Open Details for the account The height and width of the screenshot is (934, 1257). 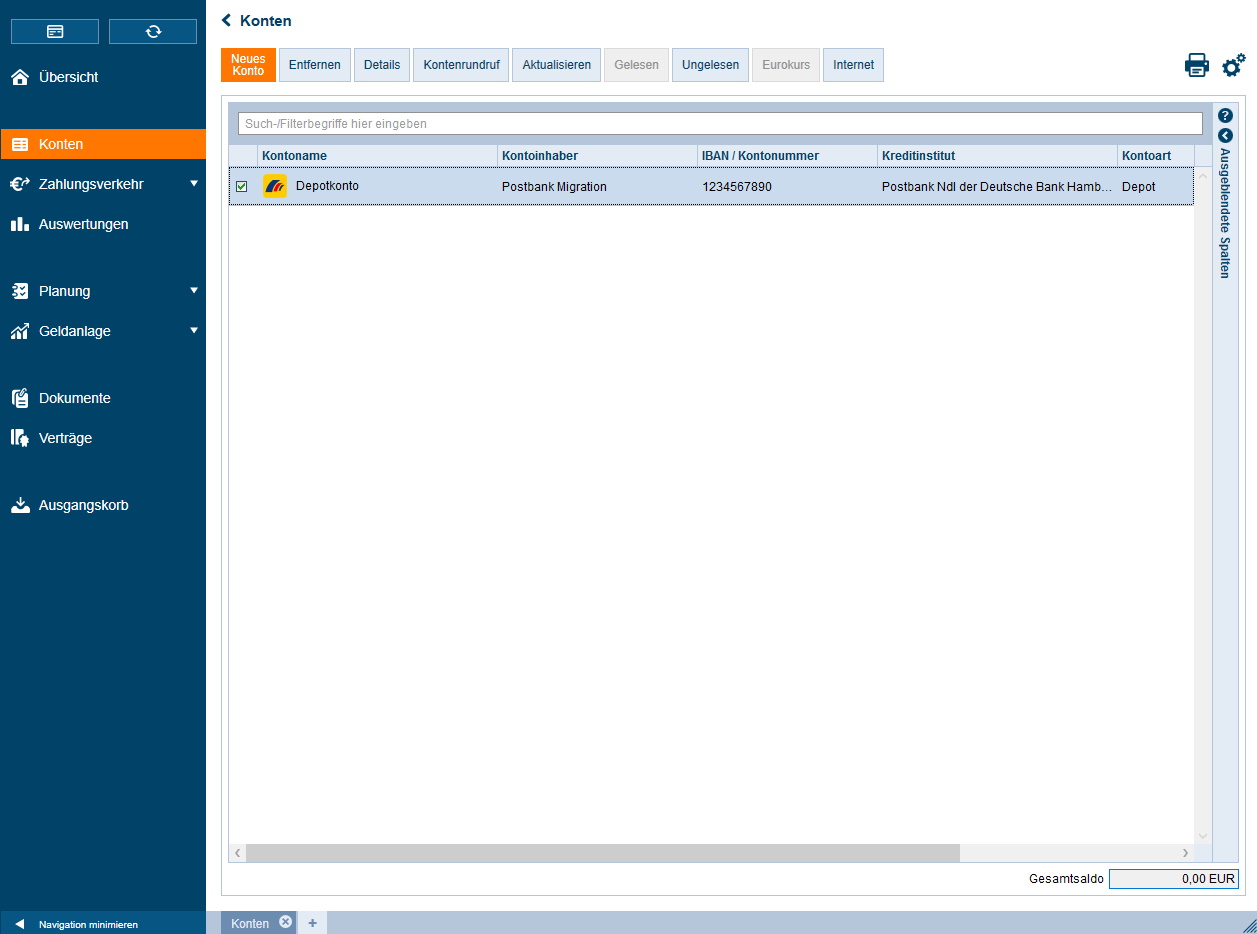coord(382,65)
